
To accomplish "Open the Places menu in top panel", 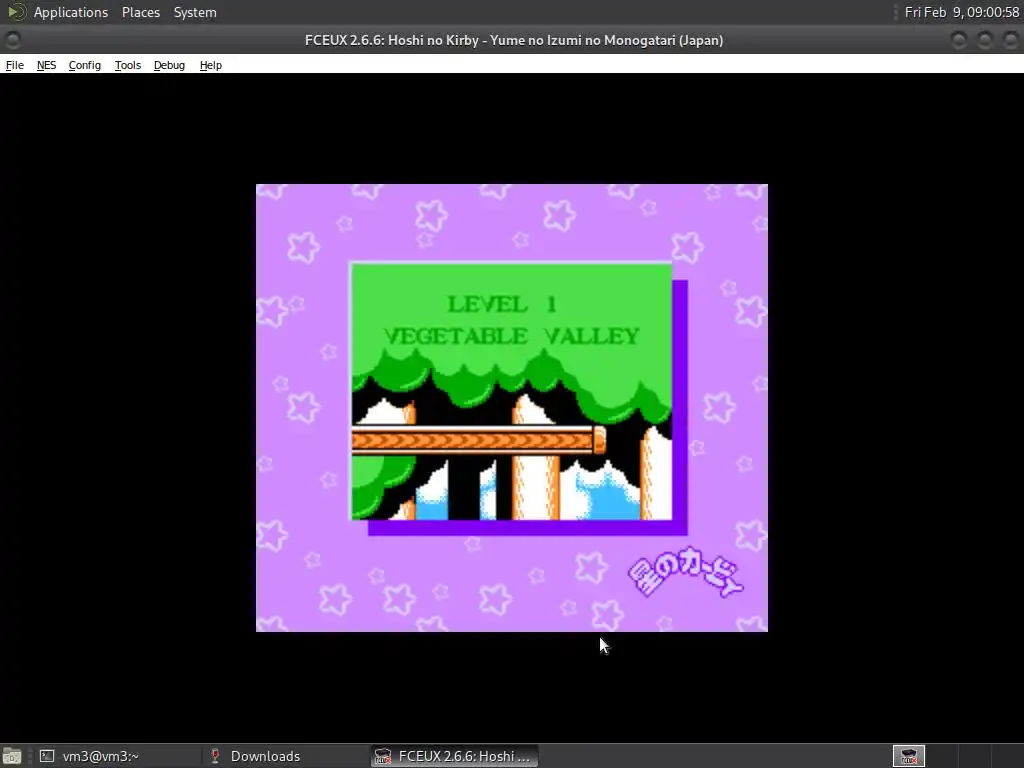I will coord(141,12).
